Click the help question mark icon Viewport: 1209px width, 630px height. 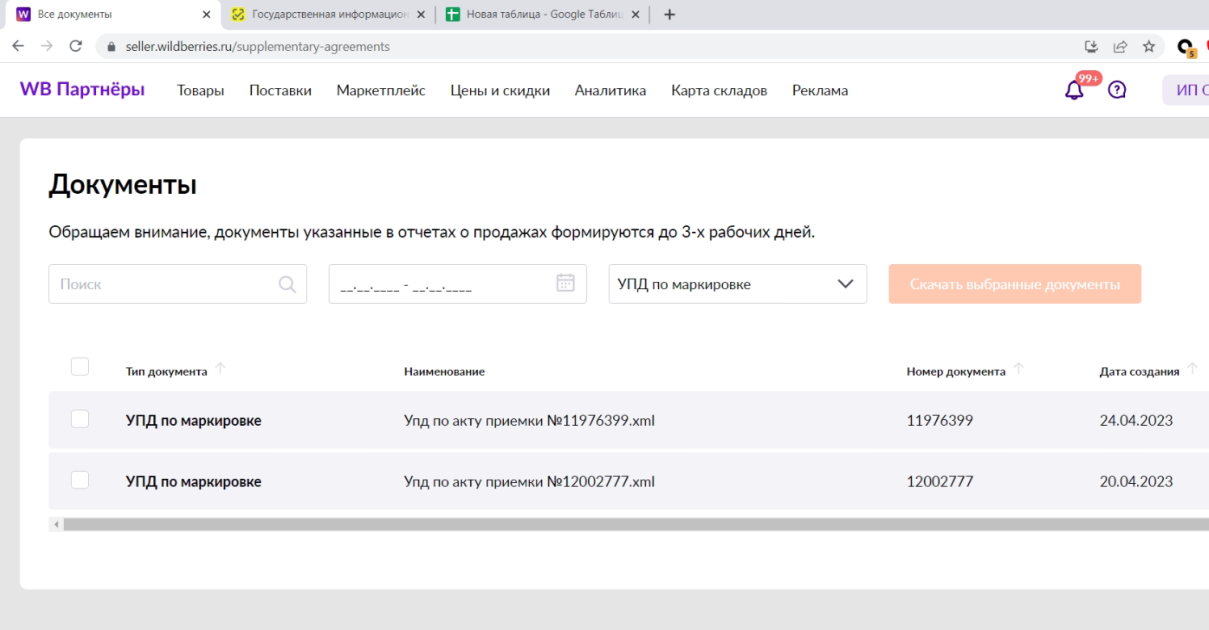click(x=1118, y=90)
